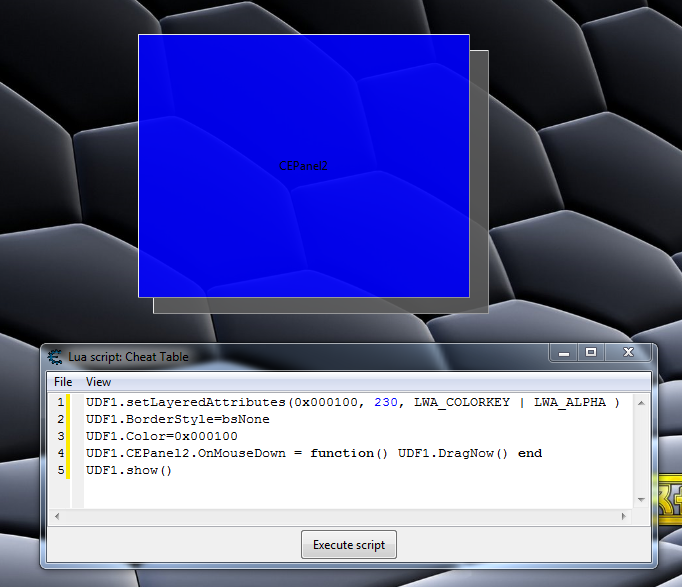Click the setLayeredAttributes code line
The width and height of the screenshot is (682, 587).
(353, 402)
